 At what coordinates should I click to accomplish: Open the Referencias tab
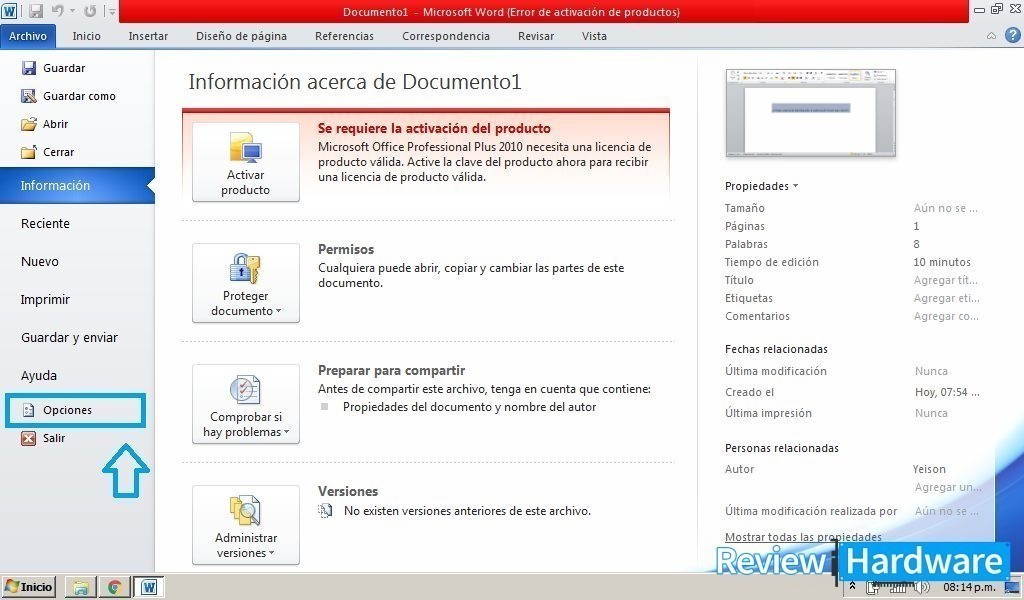click(344, 36)
